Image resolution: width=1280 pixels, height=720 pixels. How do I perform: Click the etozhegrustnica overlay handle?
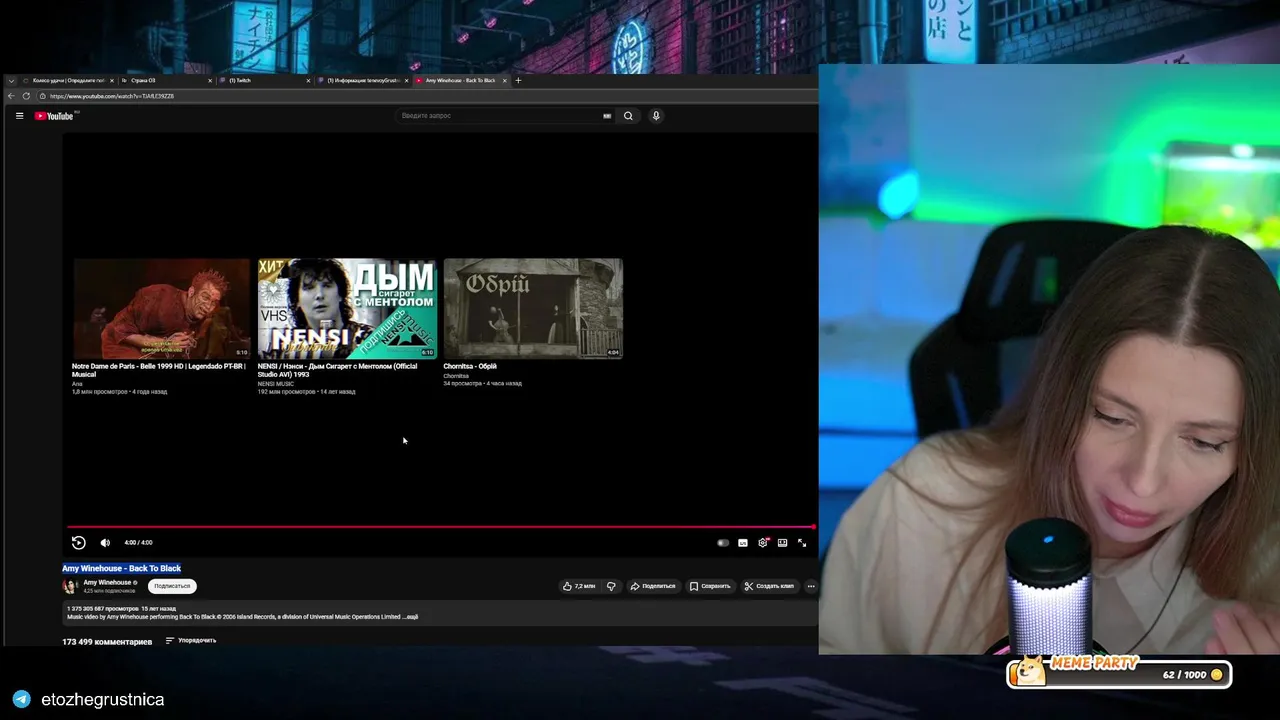103,699
